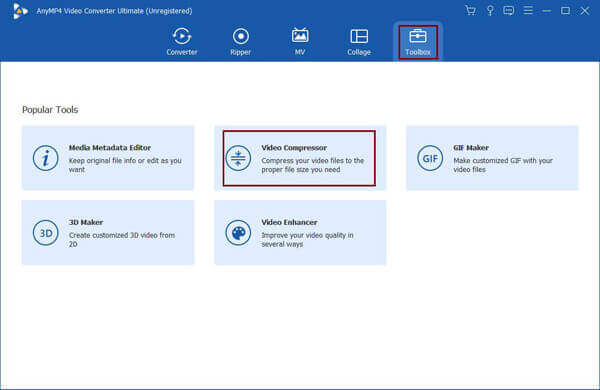Open Video Compressor title
This screenshot has height=390, width=600.
(x=294, y=147)
